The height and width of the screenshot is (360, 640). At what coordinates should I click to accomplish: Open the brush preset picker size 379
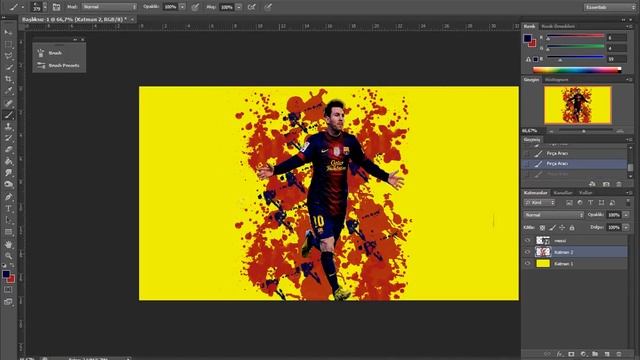pyautogui.click(x=39, y=7)
